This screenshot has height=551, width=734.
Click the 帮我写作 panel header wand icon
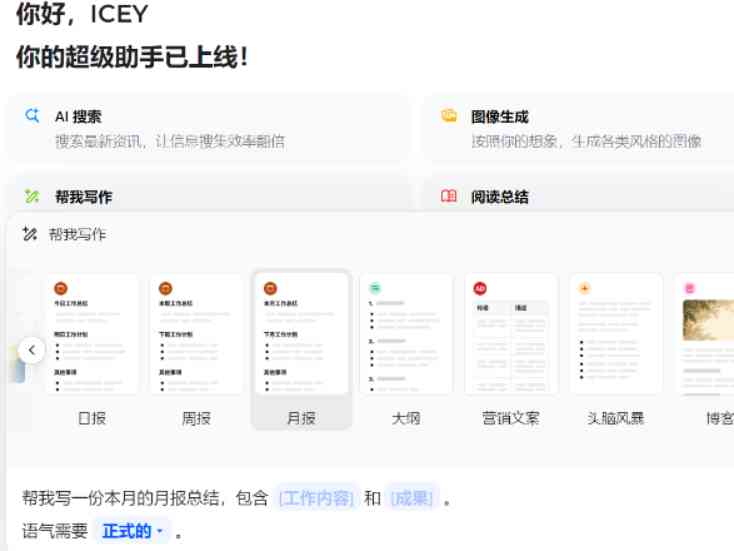pyautogui.click(x=30, y=234)
